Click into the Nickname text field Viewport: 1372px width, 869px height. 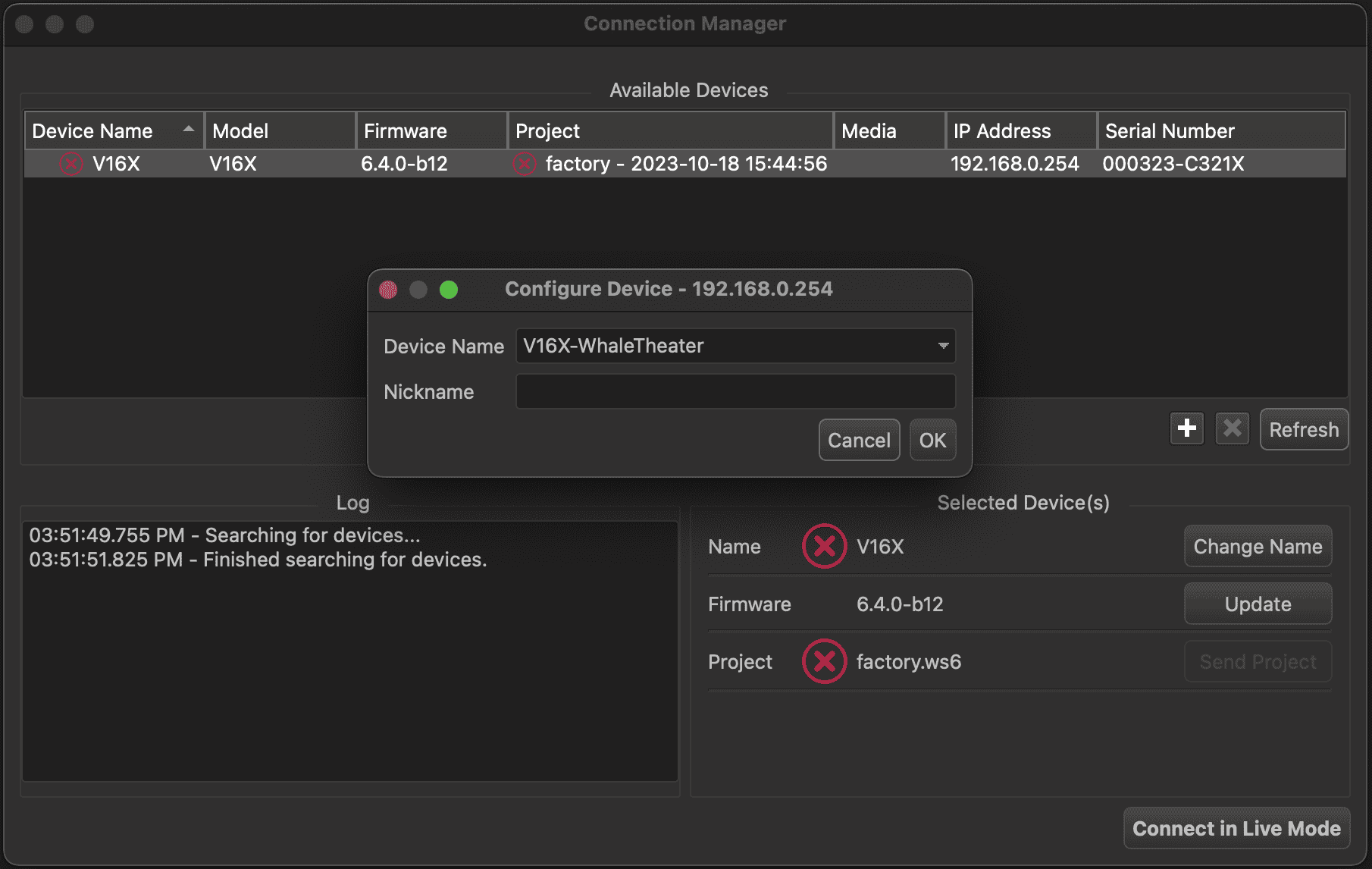735,391
